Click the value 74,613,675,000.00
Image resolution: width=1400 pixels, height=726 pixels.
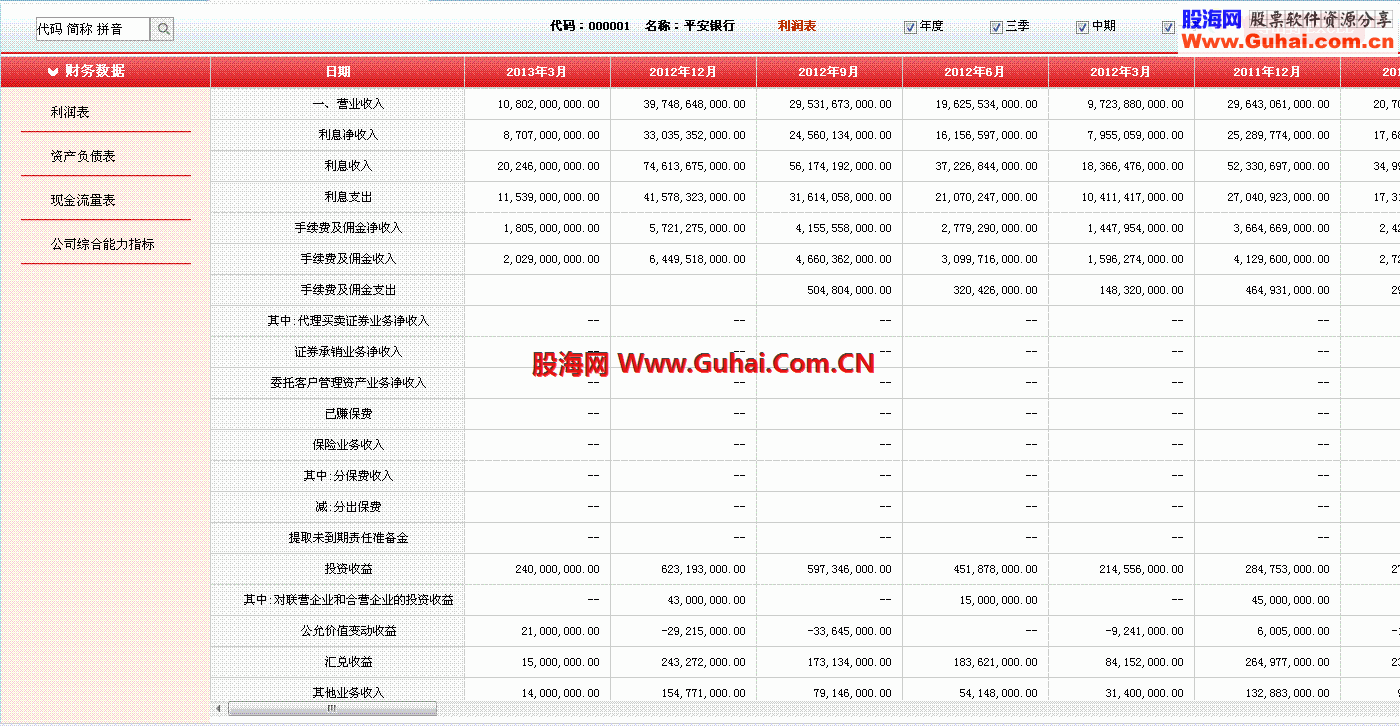point(694,166)
